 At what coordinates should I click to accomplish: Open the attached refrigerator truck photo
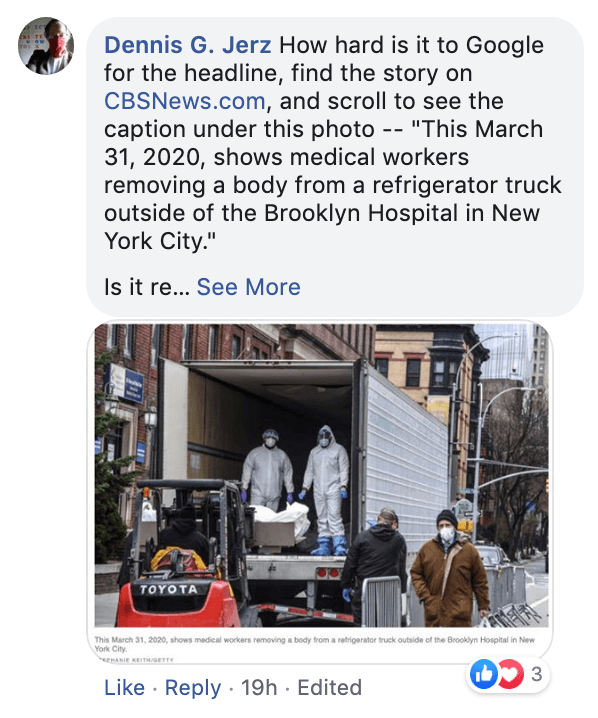point(321,475)
